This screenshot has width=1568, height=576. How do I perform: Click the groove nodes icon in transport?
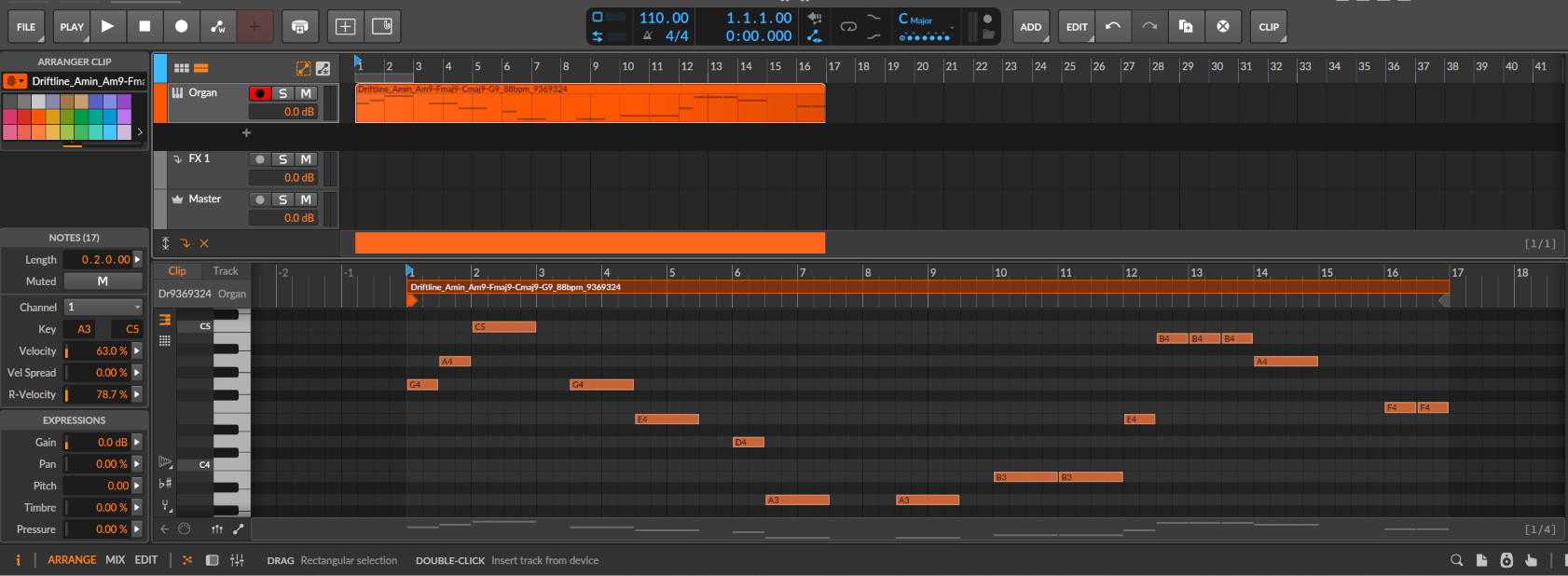pyautogui.click(x=814, y=36)
